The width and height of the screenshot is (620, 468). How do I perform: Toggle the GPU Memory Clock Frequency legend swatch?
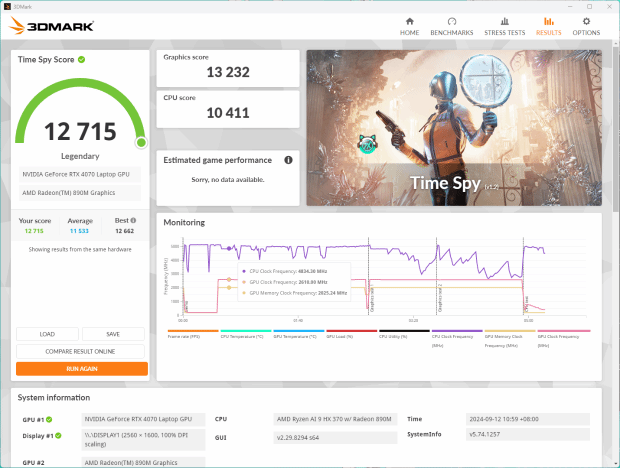pyautogui.click(x=510, y=331)
